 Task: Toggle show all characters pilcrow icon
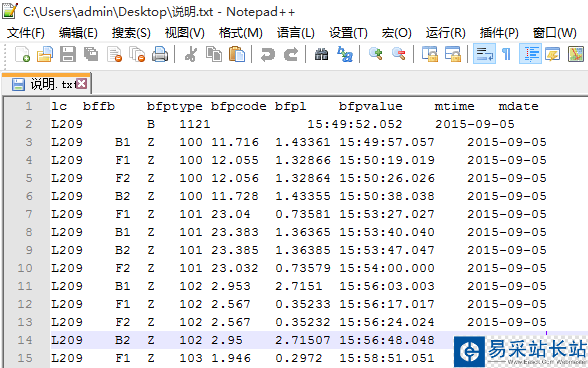(x=507, y=54)
